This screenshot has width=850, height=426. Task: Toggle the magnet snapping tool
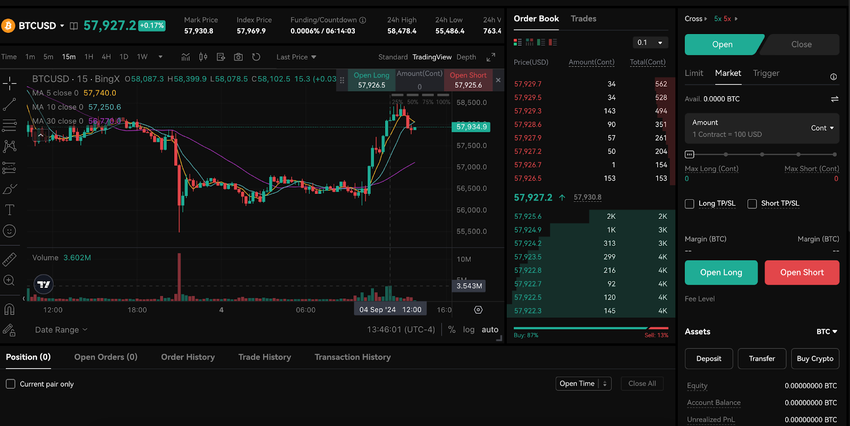(10, 309)
